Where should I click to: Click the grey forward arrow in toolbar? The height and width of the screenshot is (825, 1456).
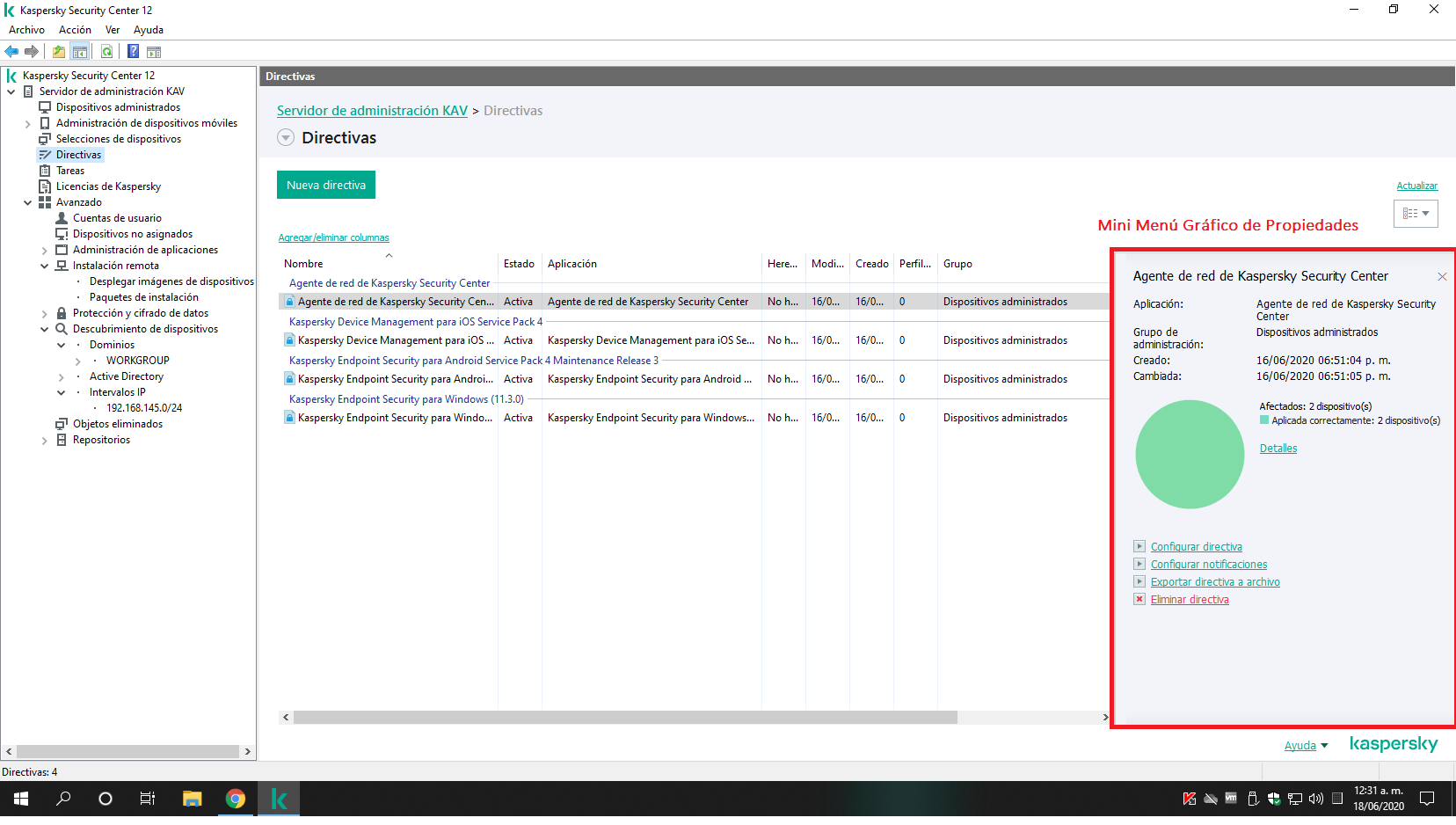point(32,51)
